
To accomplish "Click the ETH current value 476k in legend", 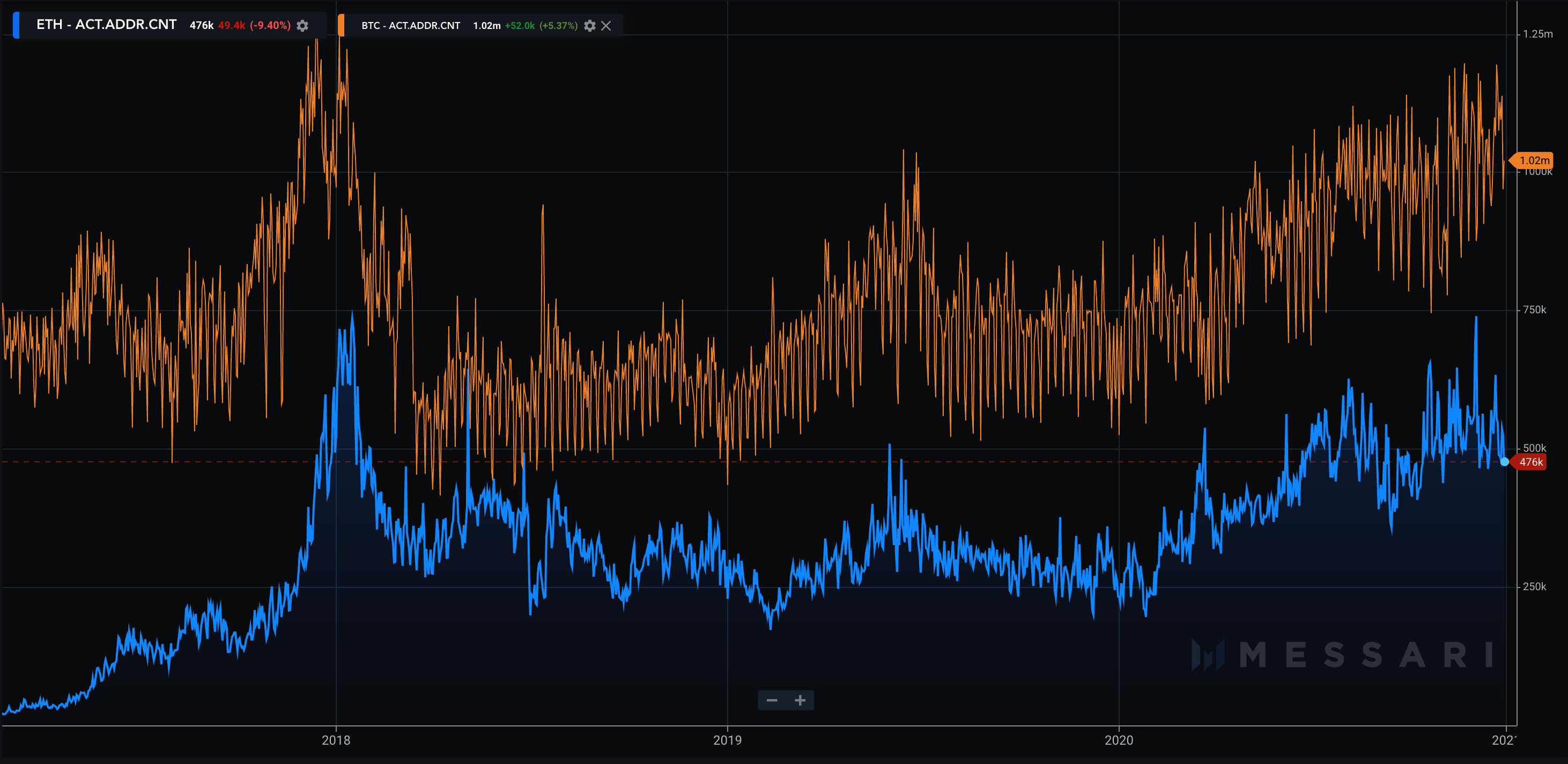I will point(202,26).
